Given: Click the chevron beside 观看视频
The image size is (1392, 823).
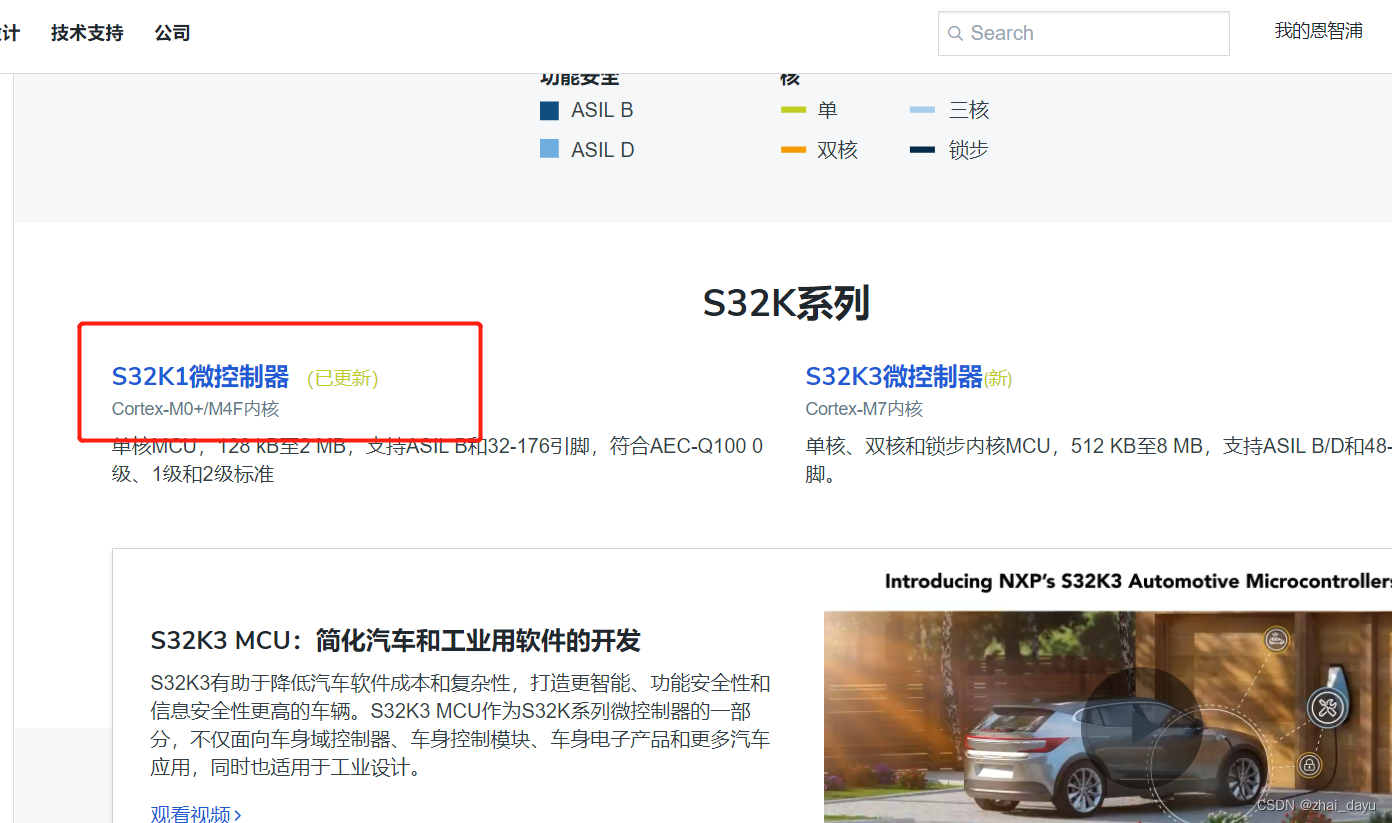Looking at the screenshot, I should (238, 815).
